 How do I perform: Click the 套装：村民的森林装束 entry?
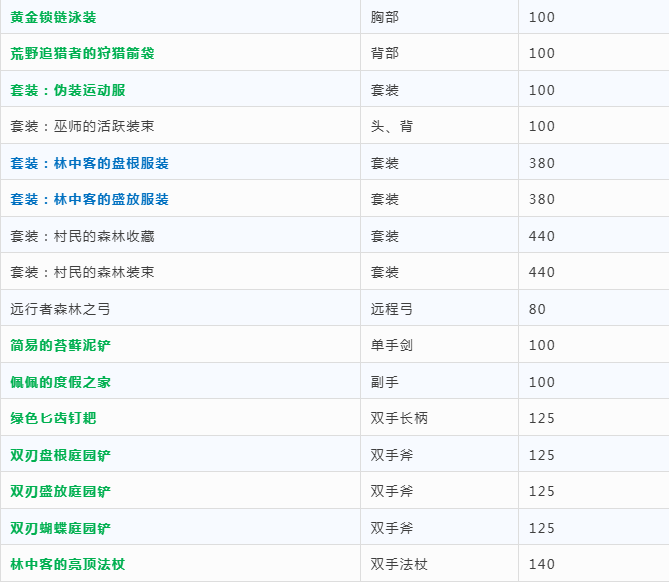coord(82,272)
